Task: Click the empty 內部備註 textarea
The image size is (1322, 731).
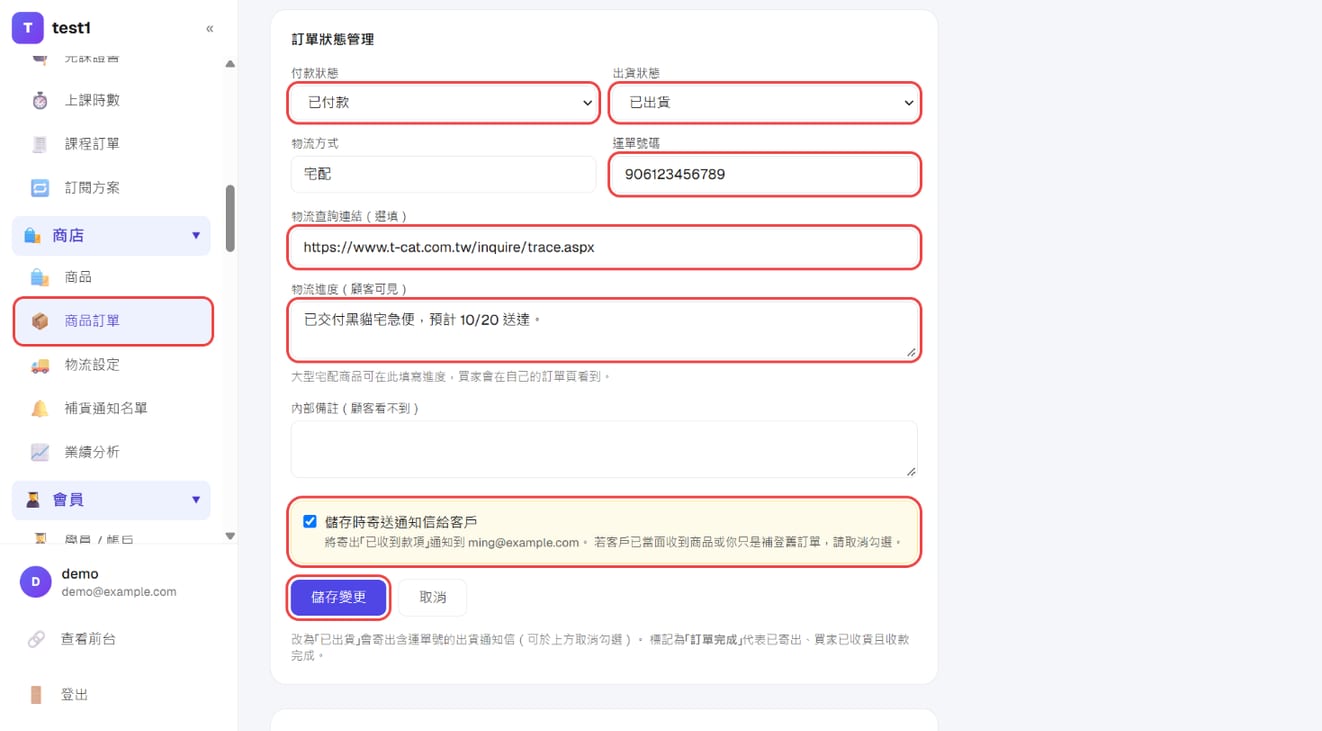Action: [x=604, y=449]
